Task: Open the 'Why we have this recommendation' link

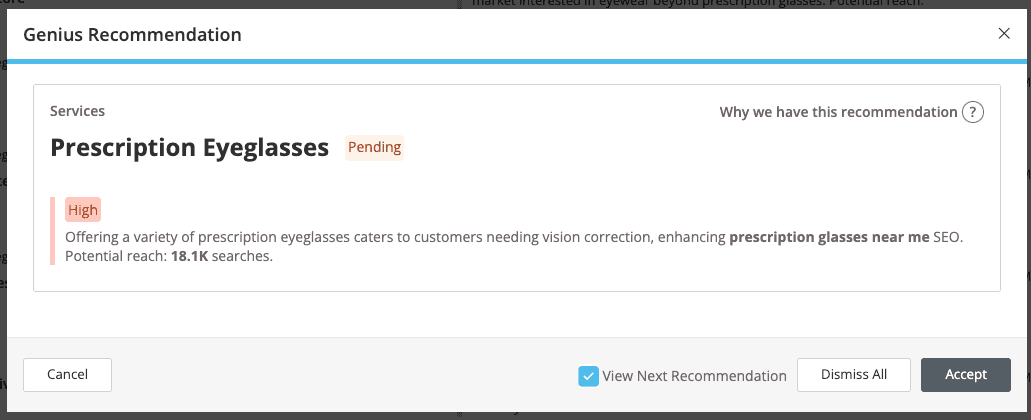Action: tap(838, 112)
